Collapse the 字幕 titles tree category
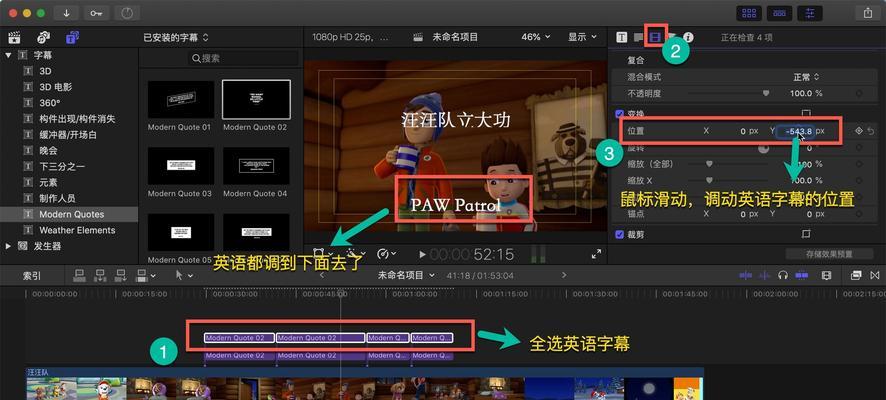Image resolution: width=886 pixels, height=400 pixels. click(x=8, y=55)
